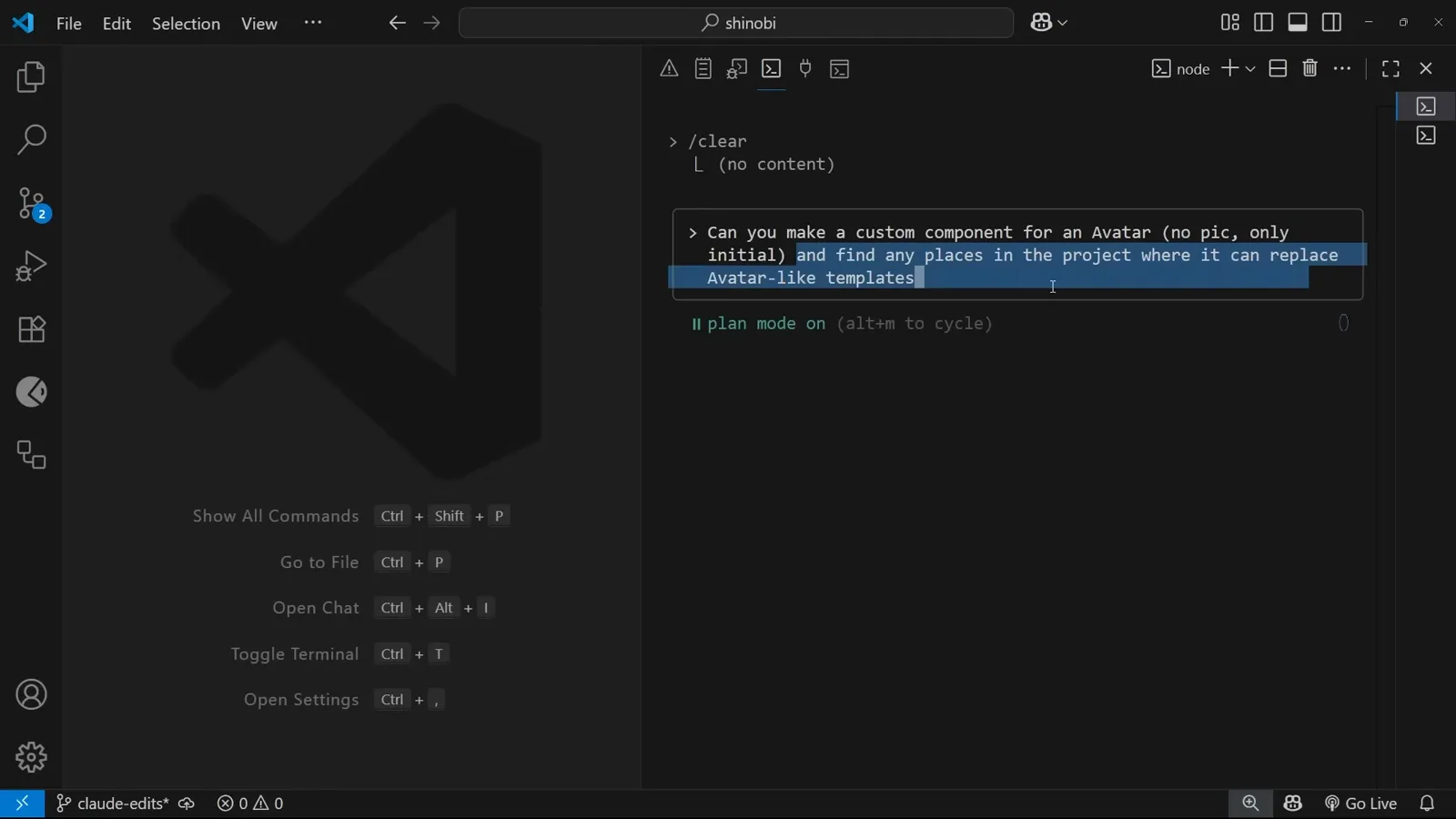Screen dimensions: 1456x819
Task: Open the Customize Layout control
Action: pos(1230,23)
